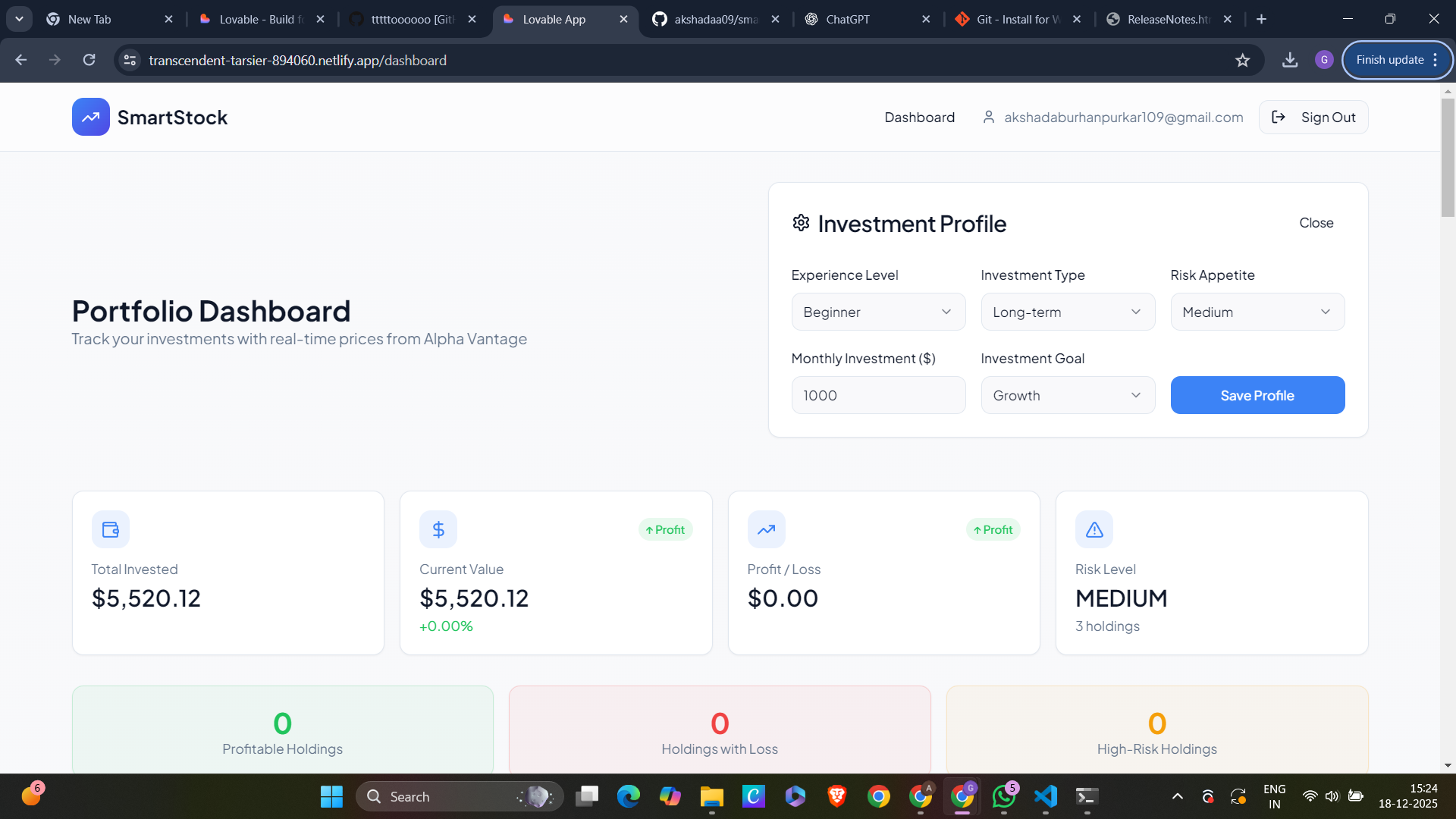Focus the Monthly Investment input field
This screenshot has width=1456, height=819.
(878, 395)
